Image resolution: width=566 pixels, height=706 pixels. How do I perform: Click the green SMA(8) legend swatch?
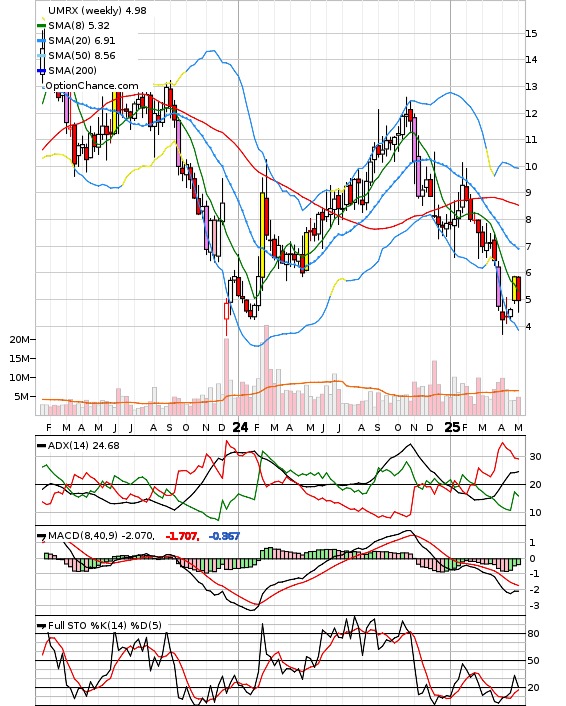coord(41,26)
